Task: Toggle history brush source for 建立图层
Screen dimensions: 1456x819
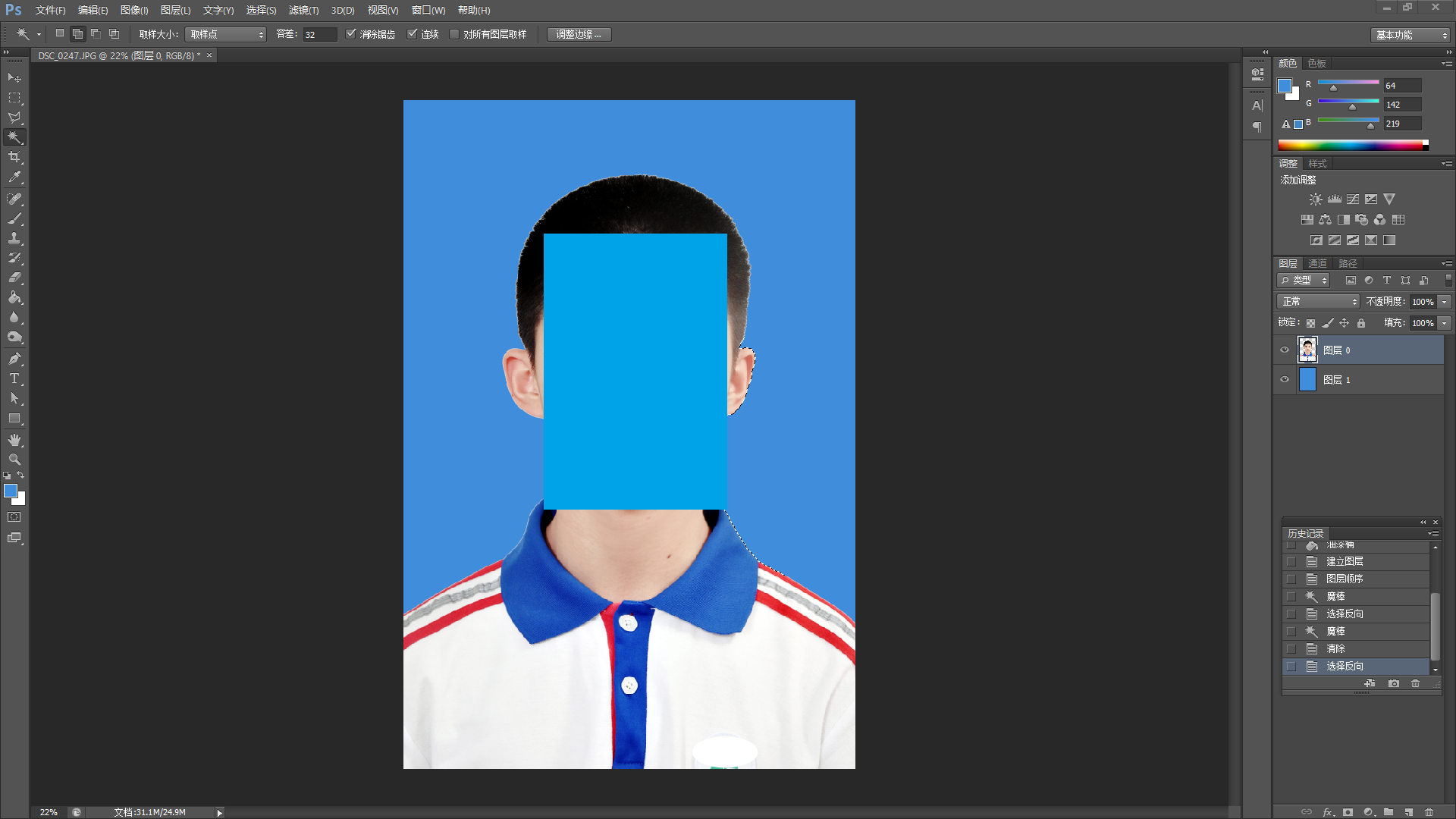Action: pyautogui.click(x=1291, y=562)
